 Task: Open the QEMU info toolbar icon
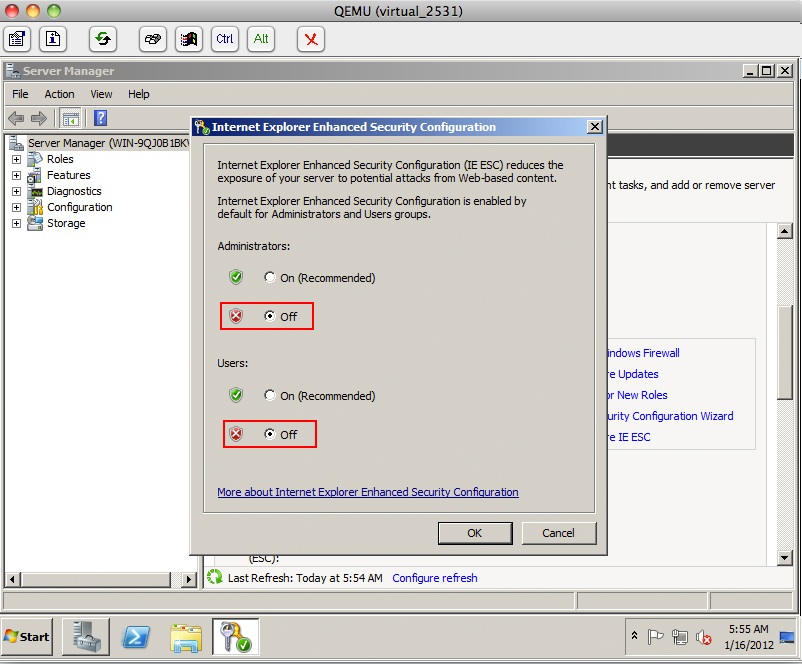tap(53, 39)
